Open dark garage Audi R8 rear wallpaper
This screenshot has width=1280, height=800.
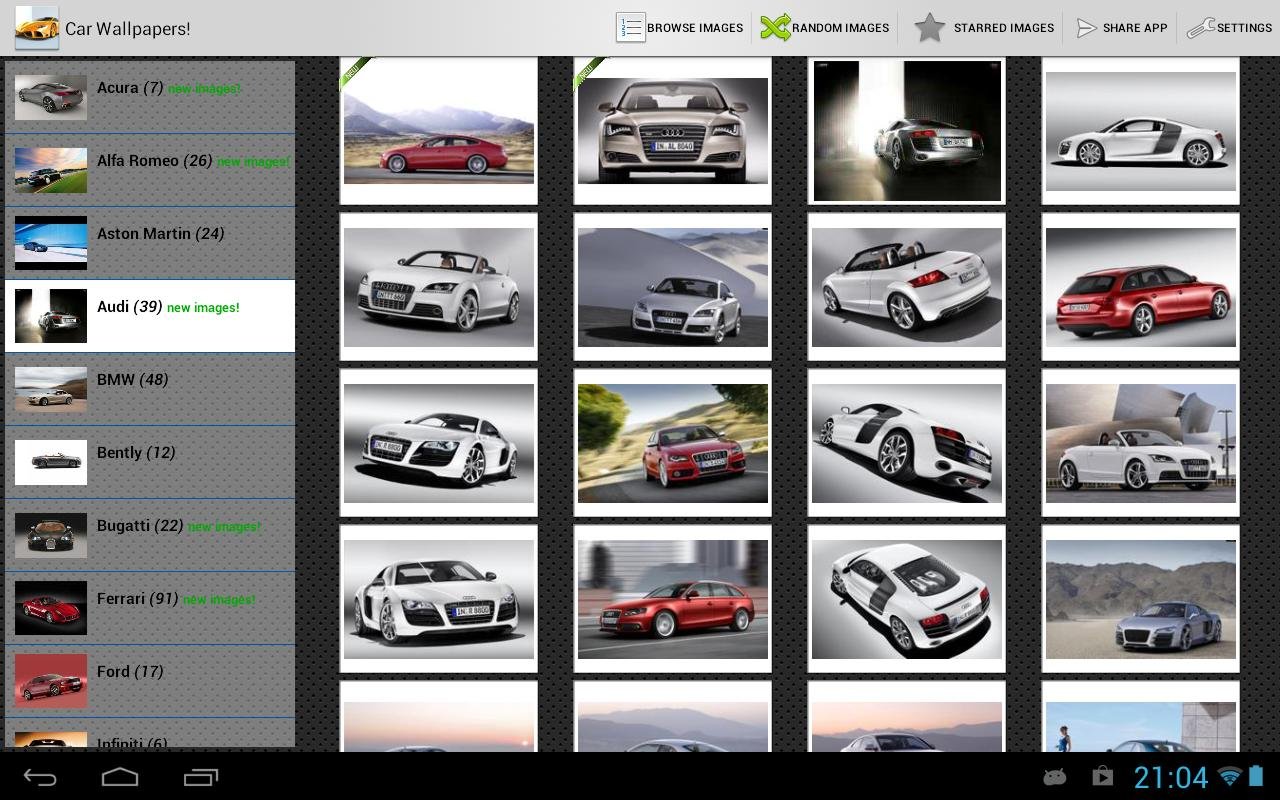(x=907, y=131)
